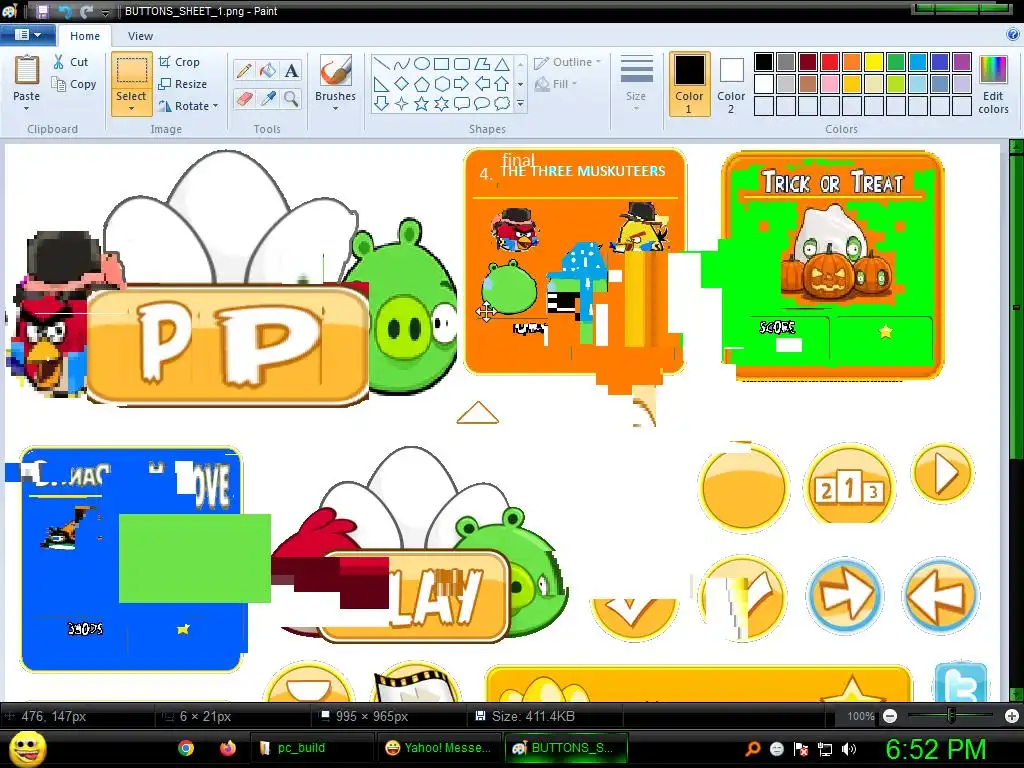1024x768 pixels.
Task: Open the Outline dropdown
Action: [x=567, y=62]
